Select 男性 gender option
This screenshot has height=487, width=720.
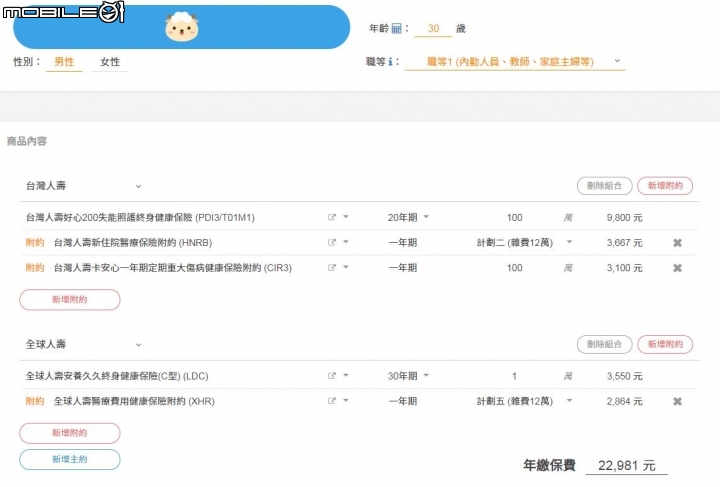pyautogui.click(x=64, y=62)
